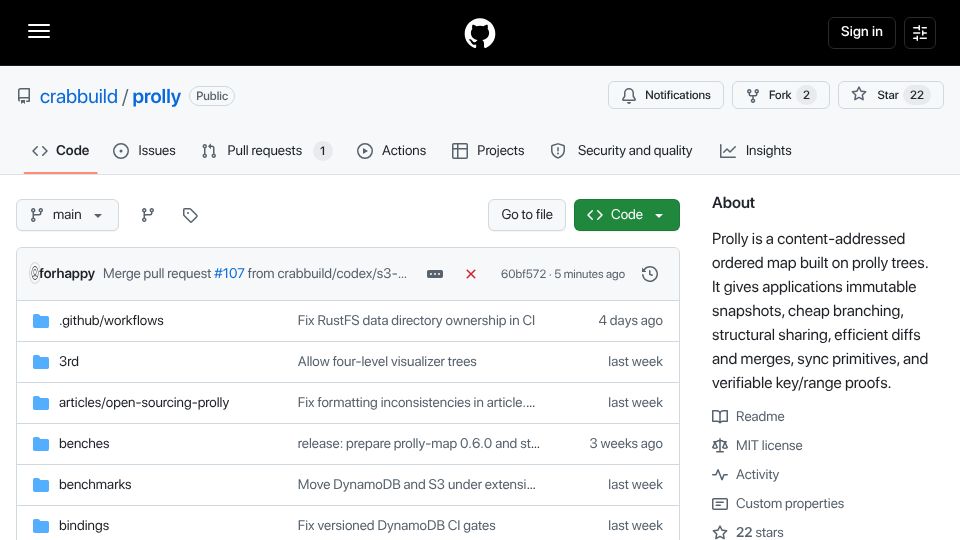The image size is (960, 540).
Task: Open the .github/workflows folder
Action: 111,321
